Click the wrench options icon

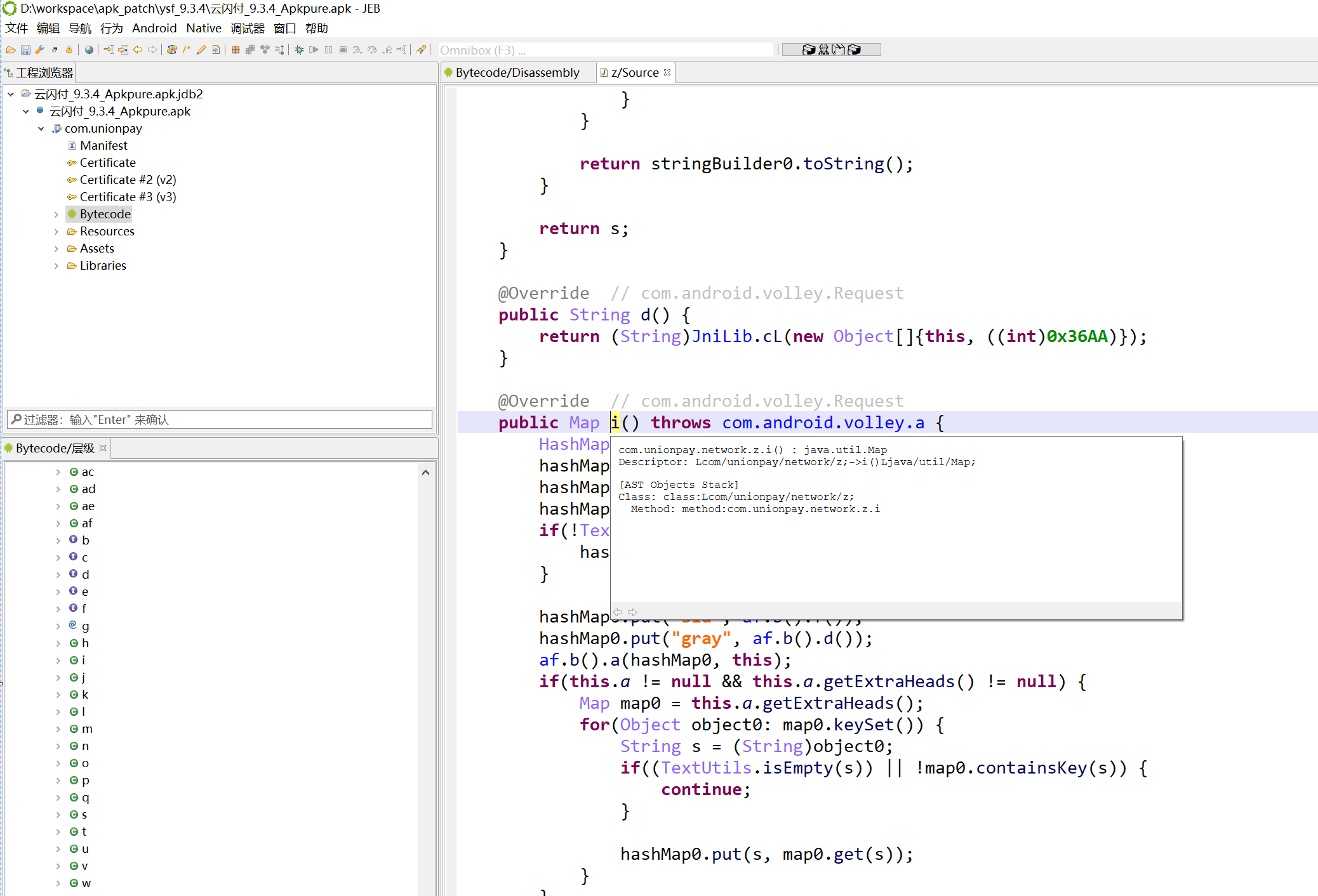click(40, 50)
